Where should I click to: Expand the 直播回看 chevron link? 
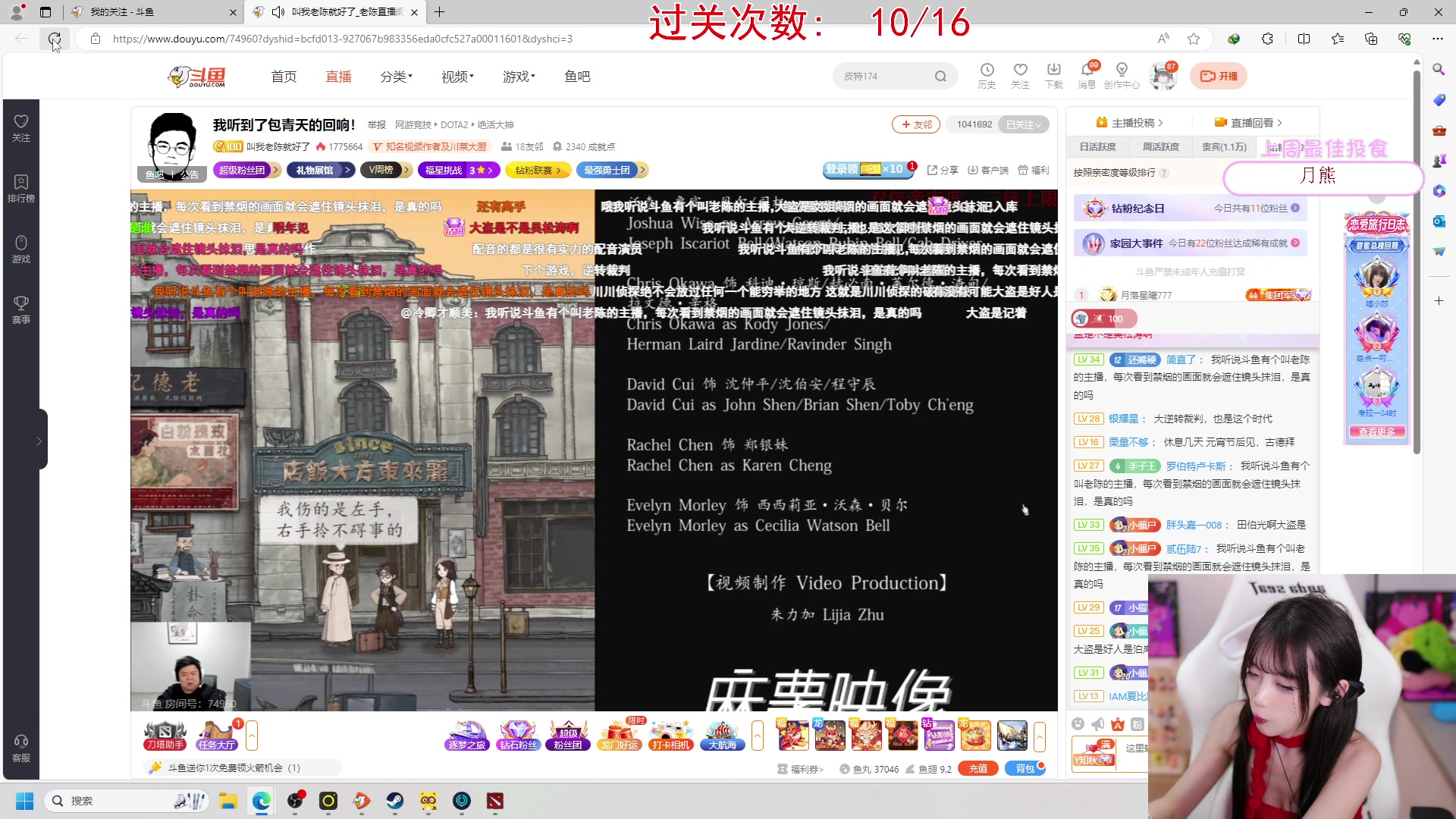click(1248, 123)
